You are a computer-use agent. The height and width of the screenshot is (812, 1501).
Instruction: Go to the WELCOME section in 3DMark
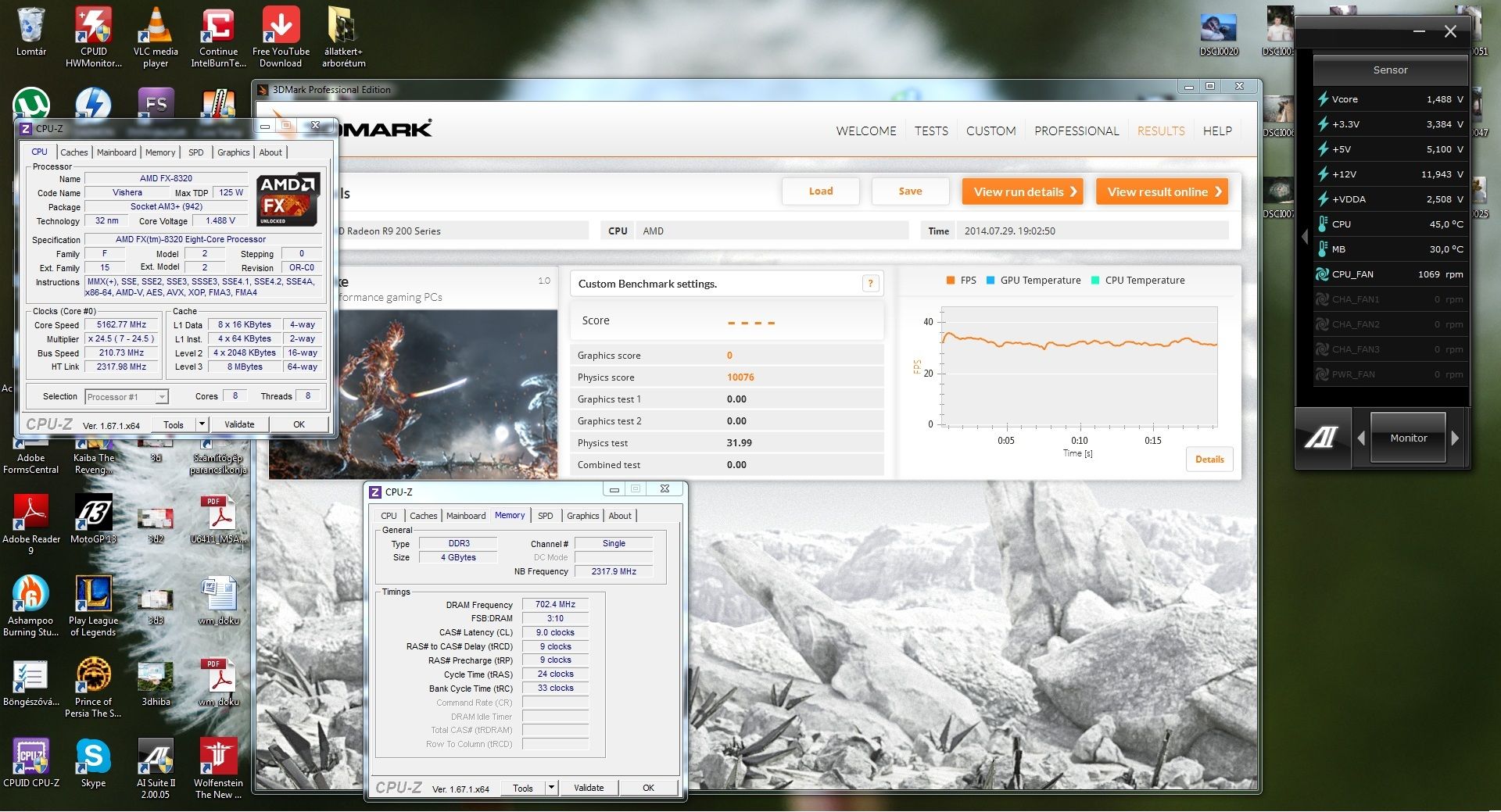(x=866, y=131)
